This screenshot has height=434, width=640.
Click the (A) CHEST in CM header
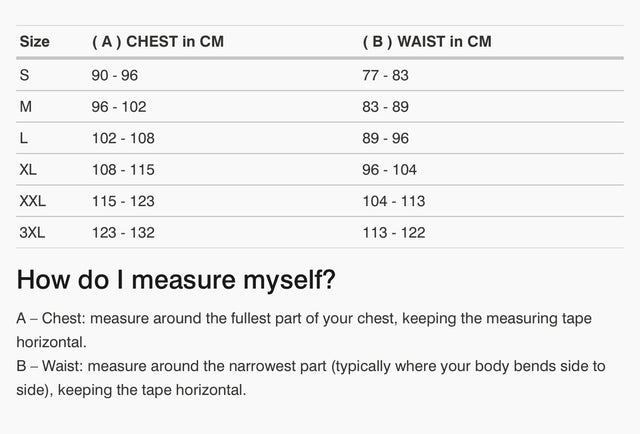click(x=157, y=42)
